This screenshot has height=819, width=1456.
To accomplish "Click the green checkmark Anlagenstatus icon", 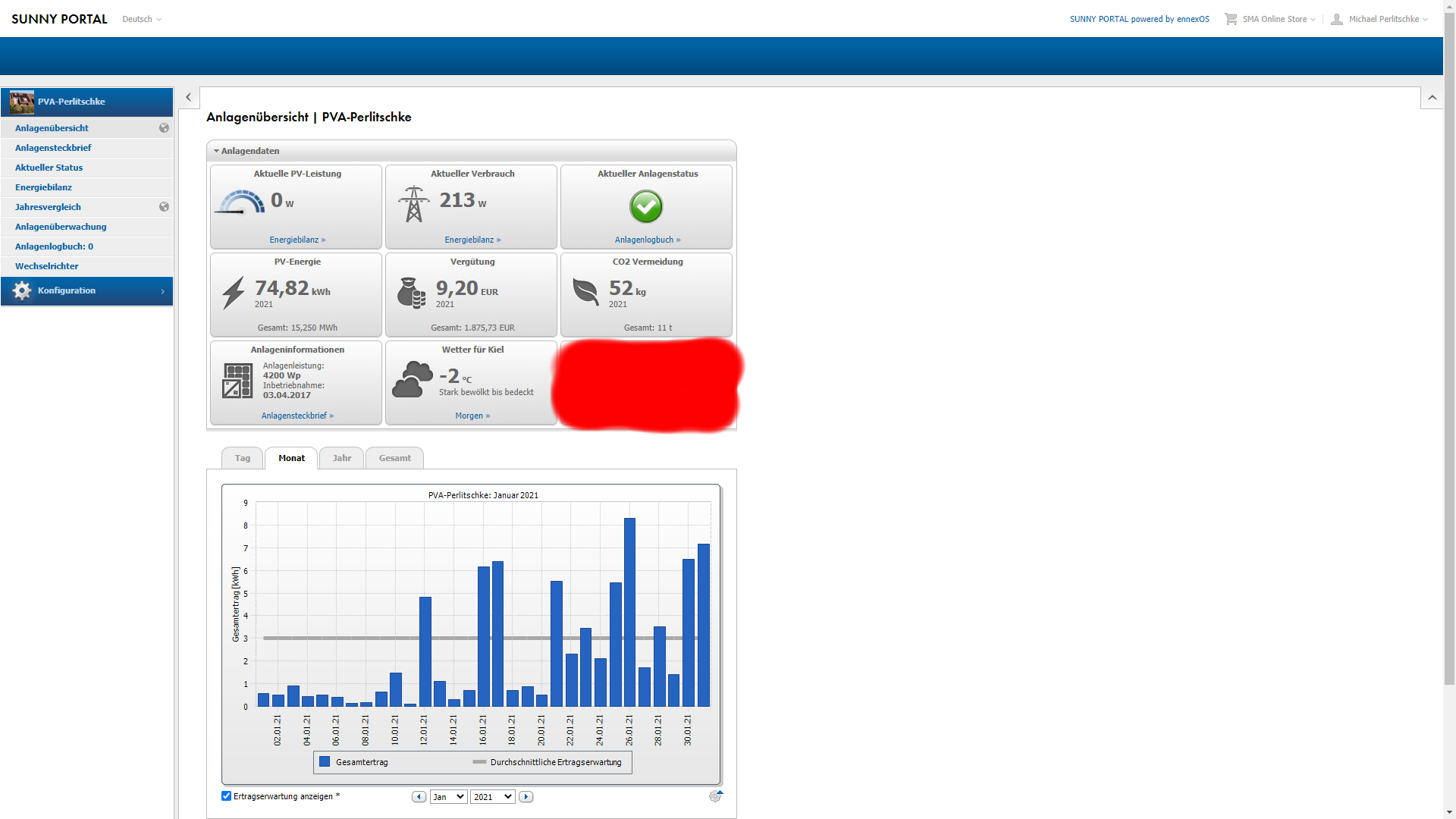I will [646, 206].
